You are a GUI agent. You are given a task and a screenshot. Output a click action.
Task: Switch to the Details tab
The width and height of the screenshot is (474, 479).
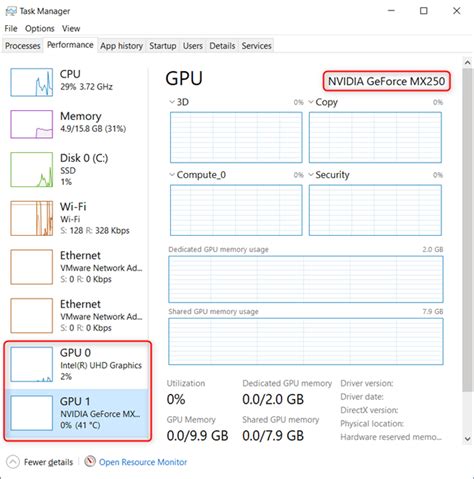222,46
